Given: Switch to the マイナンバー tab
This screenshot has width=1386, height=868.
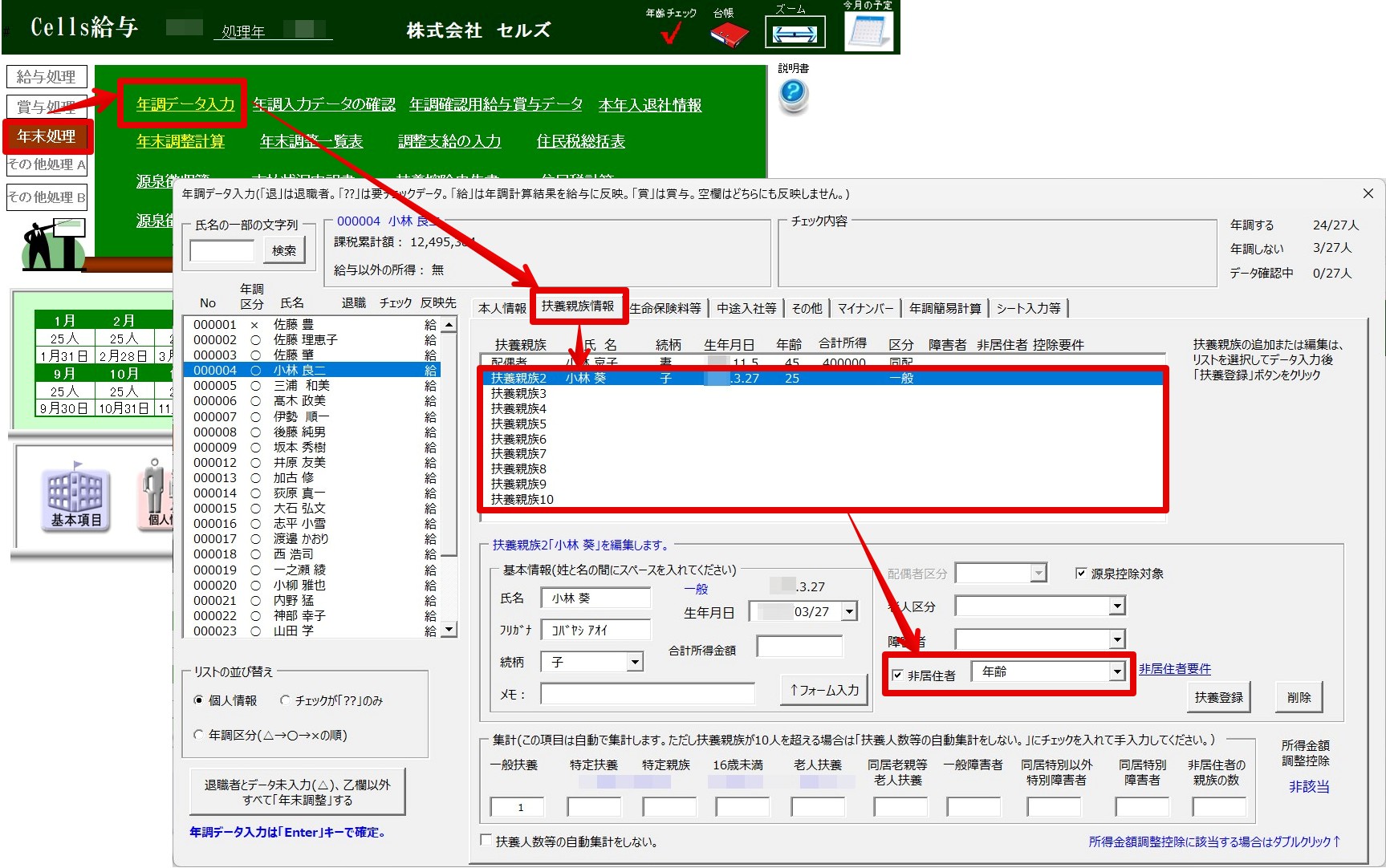Looking at the screenshot, I should 865,308.
